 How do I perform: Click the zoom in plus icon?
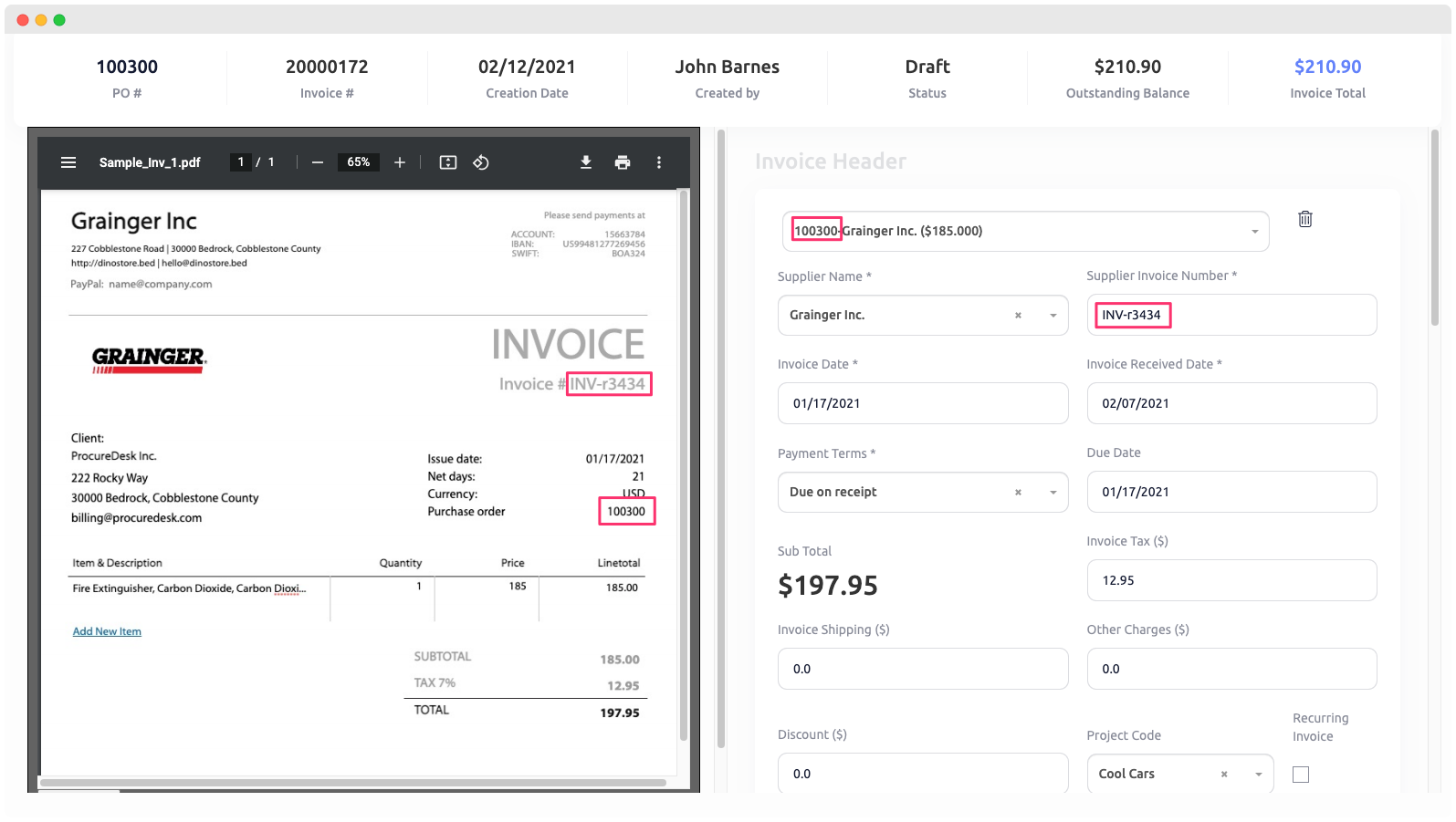tap(400, 162)
